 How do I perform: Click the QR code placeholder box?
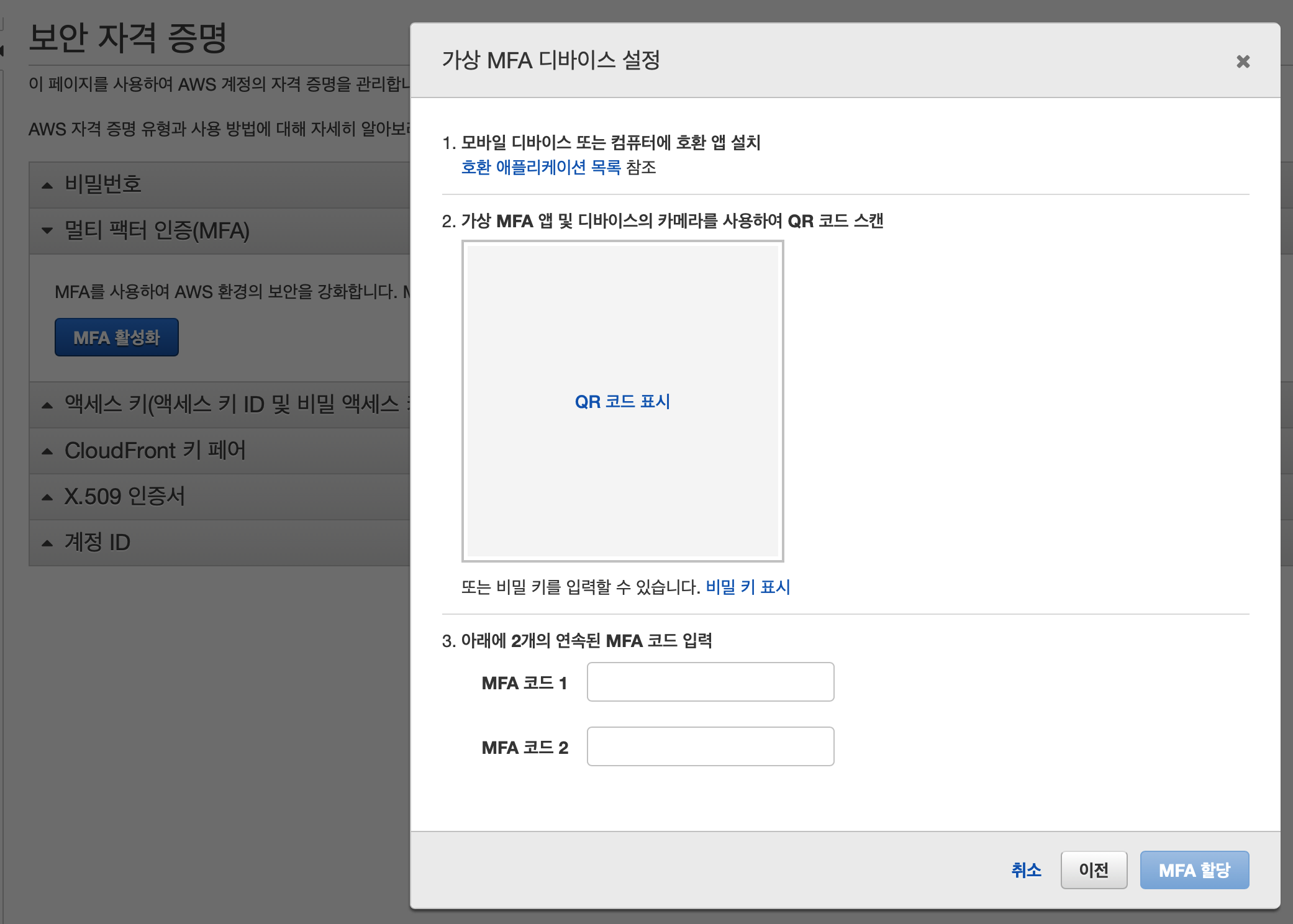[x=622, y=310]
